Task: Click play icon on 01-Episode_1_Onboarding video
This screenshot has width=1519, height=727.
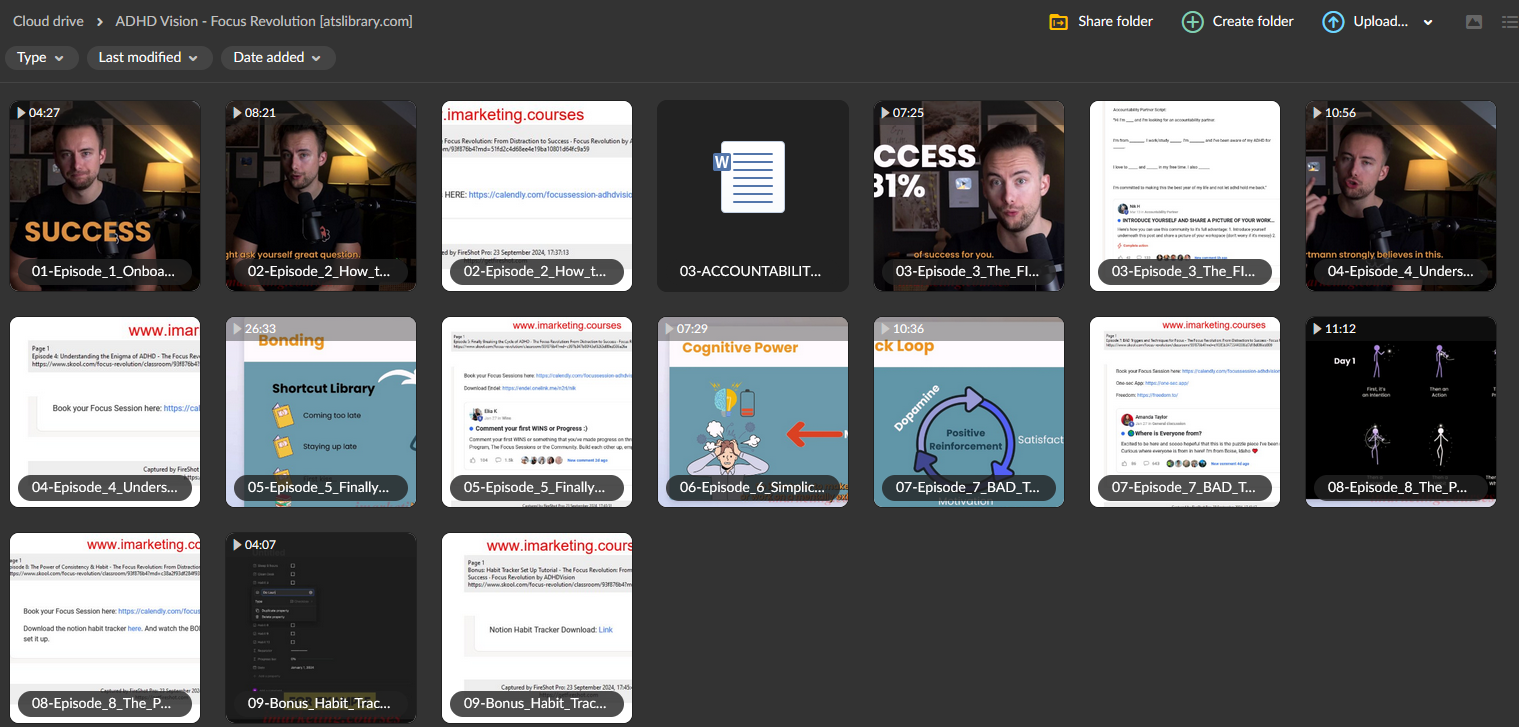Action: coord(21,113)
